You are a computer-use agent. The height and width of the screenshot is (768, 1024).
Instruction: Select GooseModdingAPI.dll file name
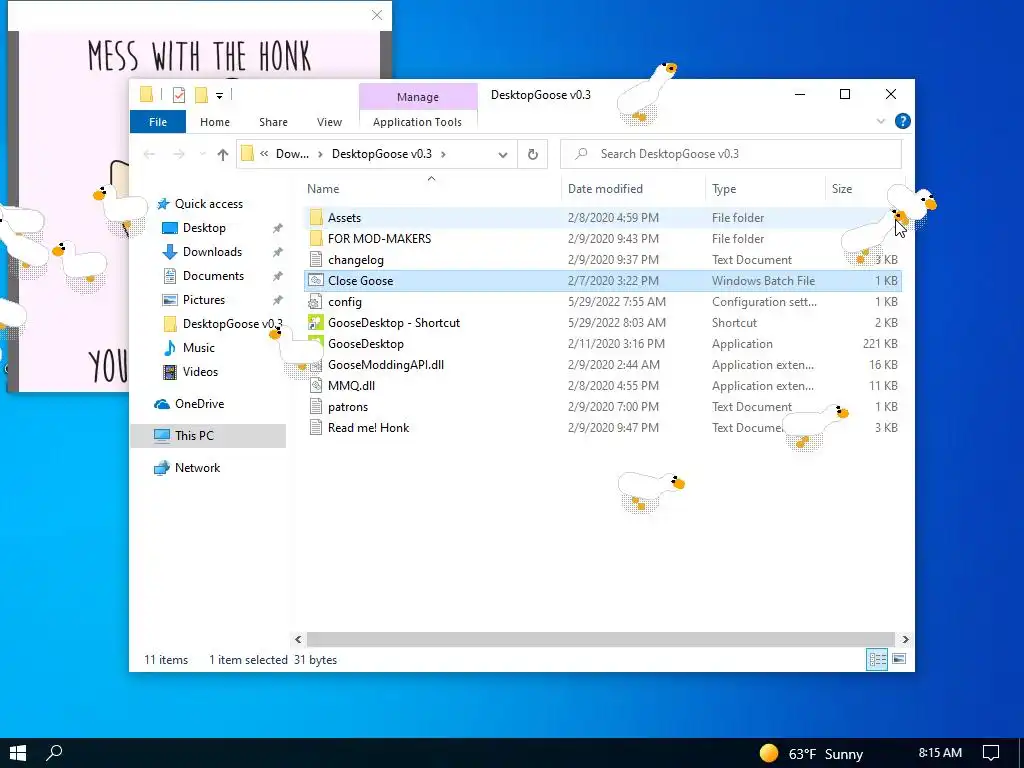tap(386, 364)
